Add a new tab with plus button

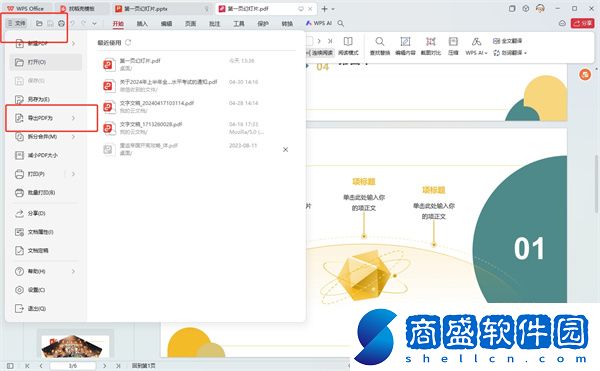click(324, 8)
